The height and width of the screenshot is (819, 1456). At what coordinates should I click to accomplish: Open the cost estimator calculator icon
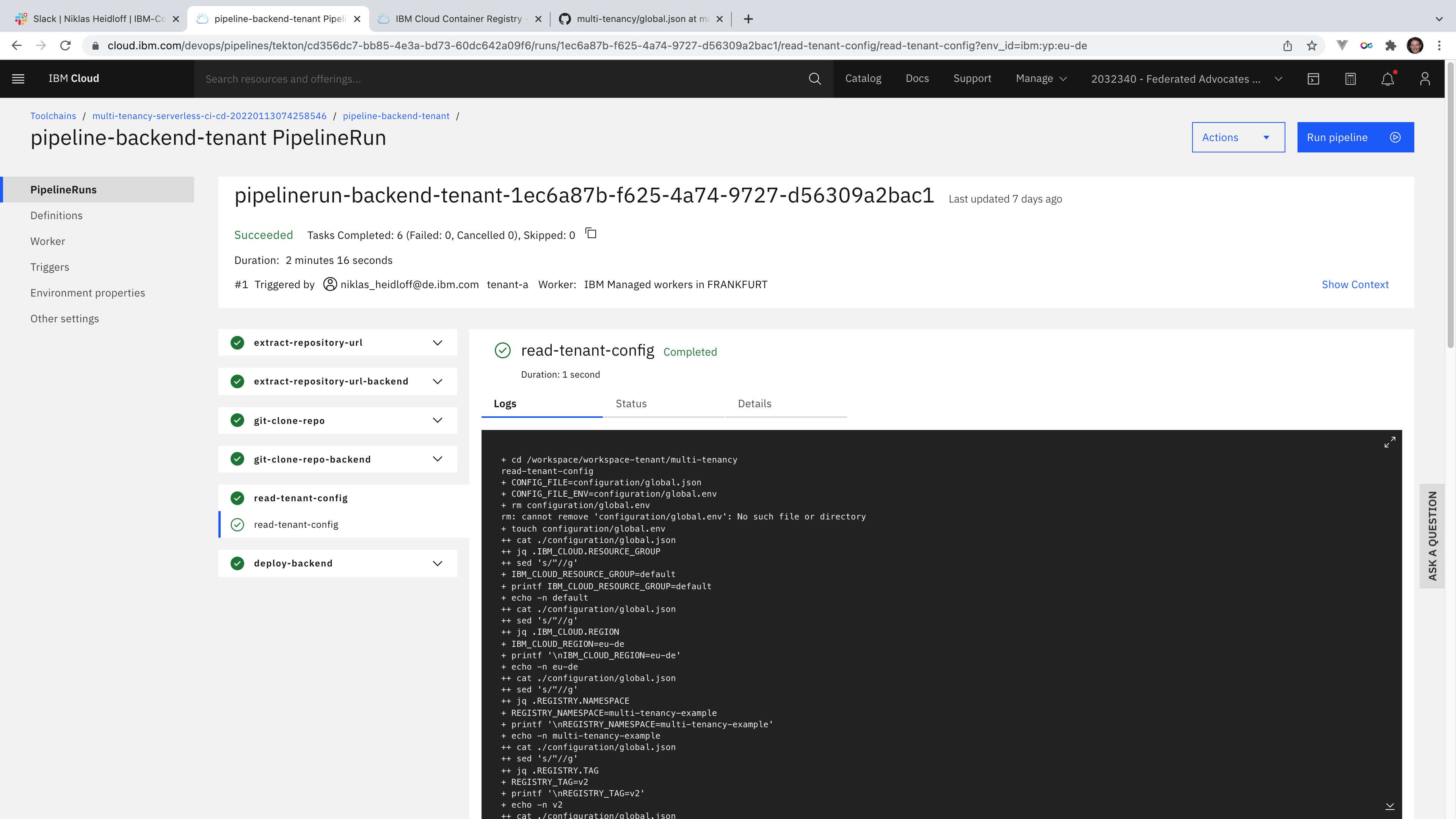tap(1350, 78)
